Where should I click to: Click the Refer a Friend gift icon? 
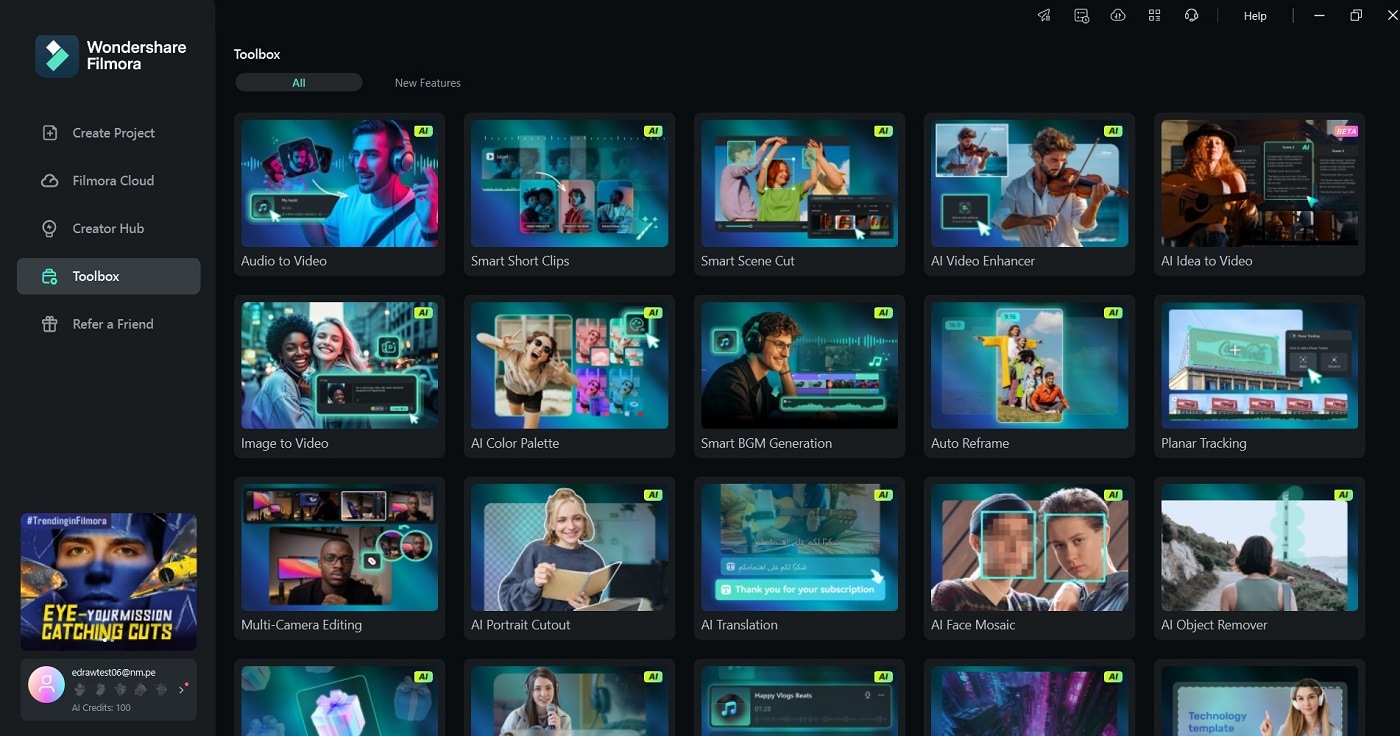click(x=49, y=324)
